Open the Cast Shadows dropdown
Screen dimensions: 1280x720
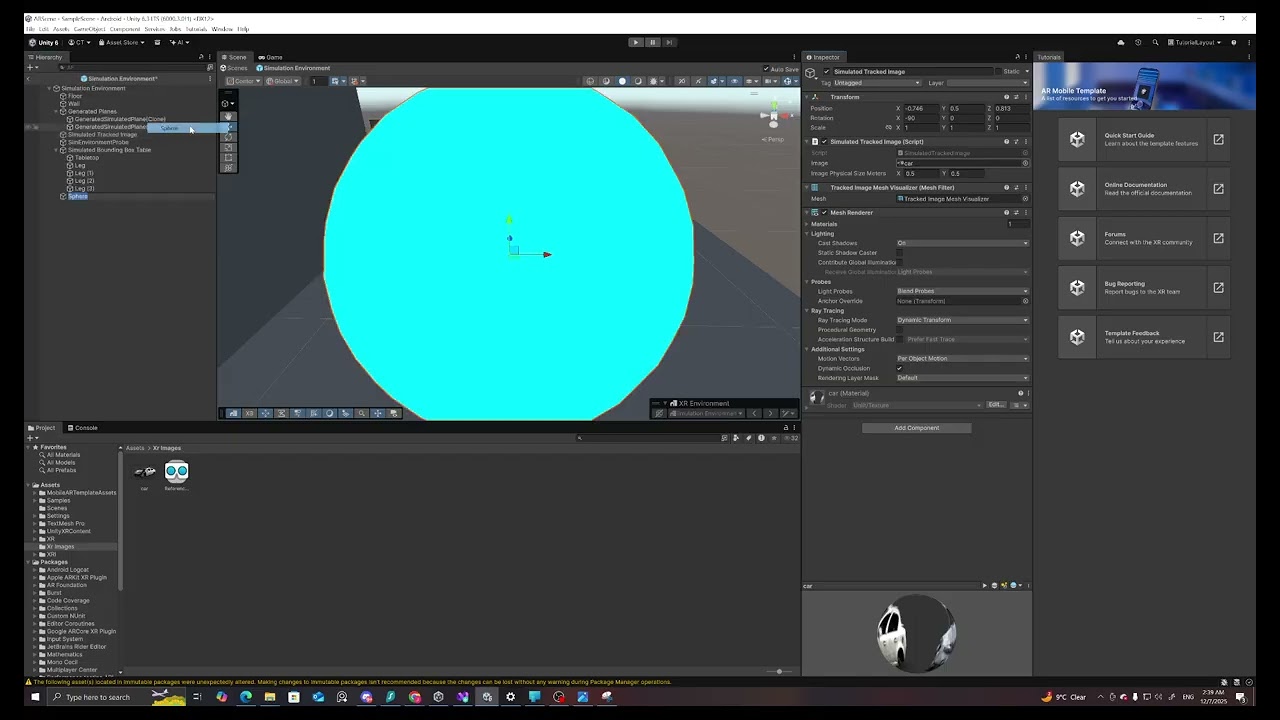click(x=962, y=243)
